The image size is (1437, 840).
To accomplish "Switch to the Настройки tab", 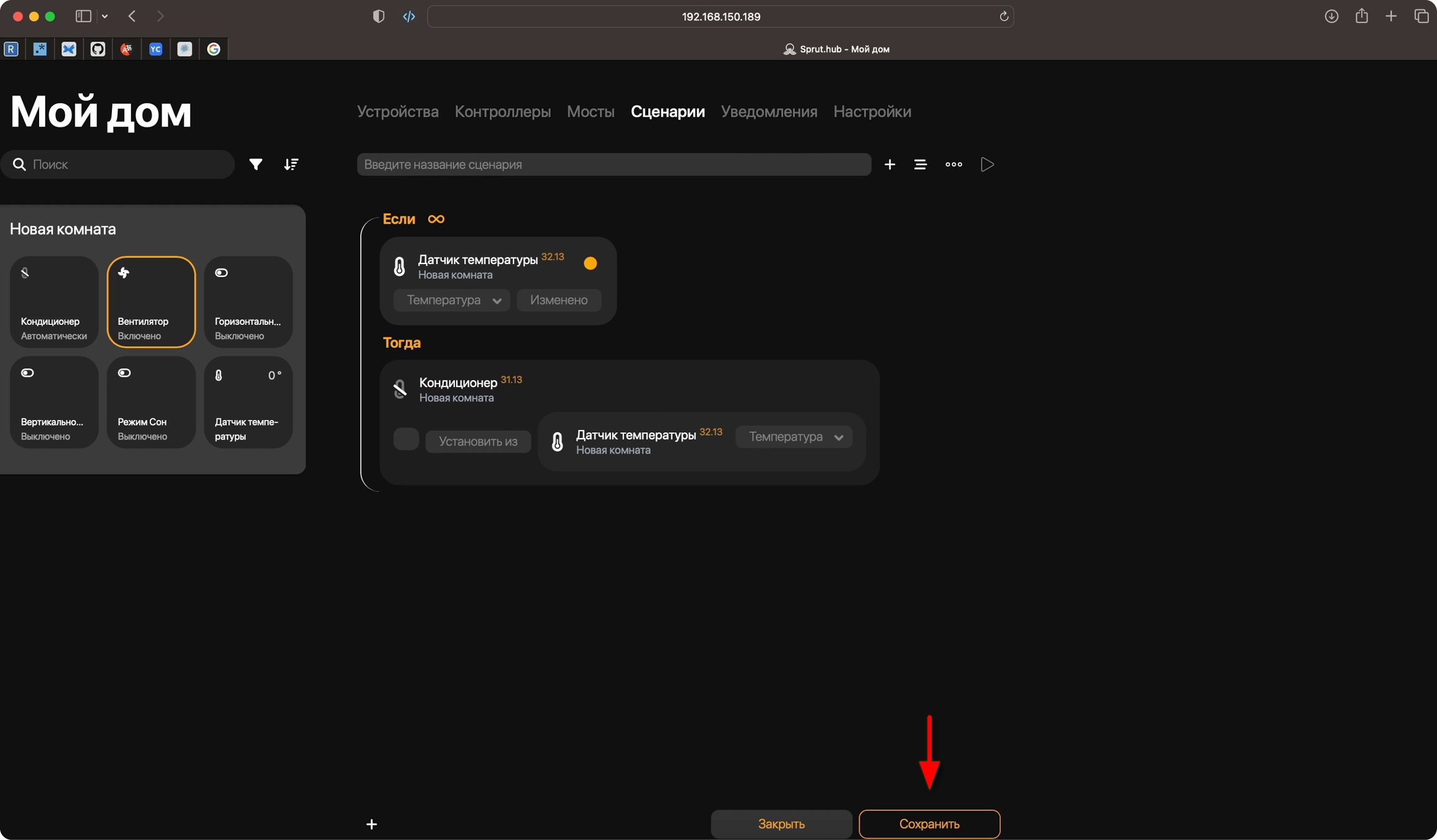I will click(x=872, y=112).
